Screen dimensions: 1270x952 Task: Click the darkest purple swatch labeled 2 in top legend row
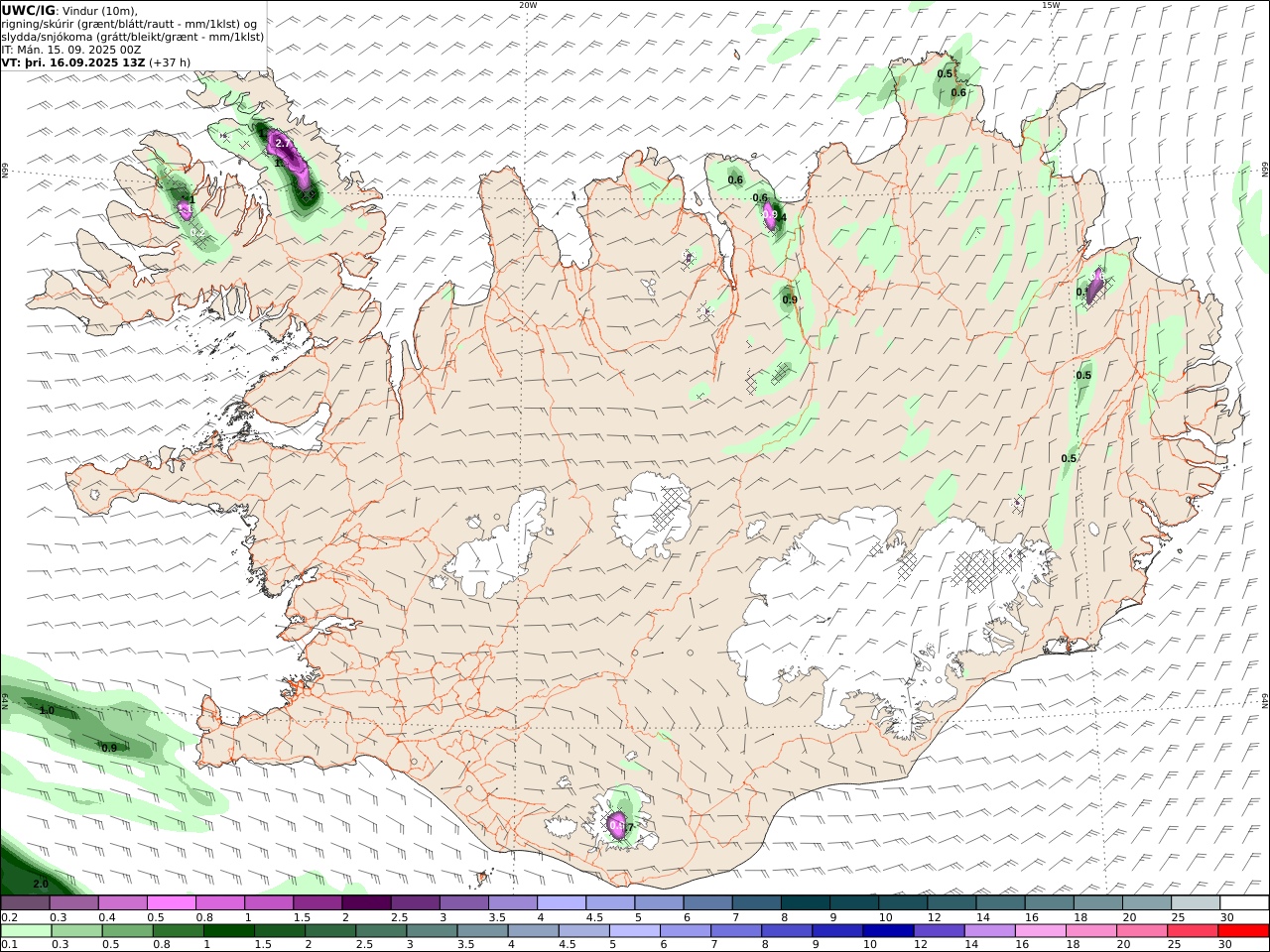pos(366,903)
